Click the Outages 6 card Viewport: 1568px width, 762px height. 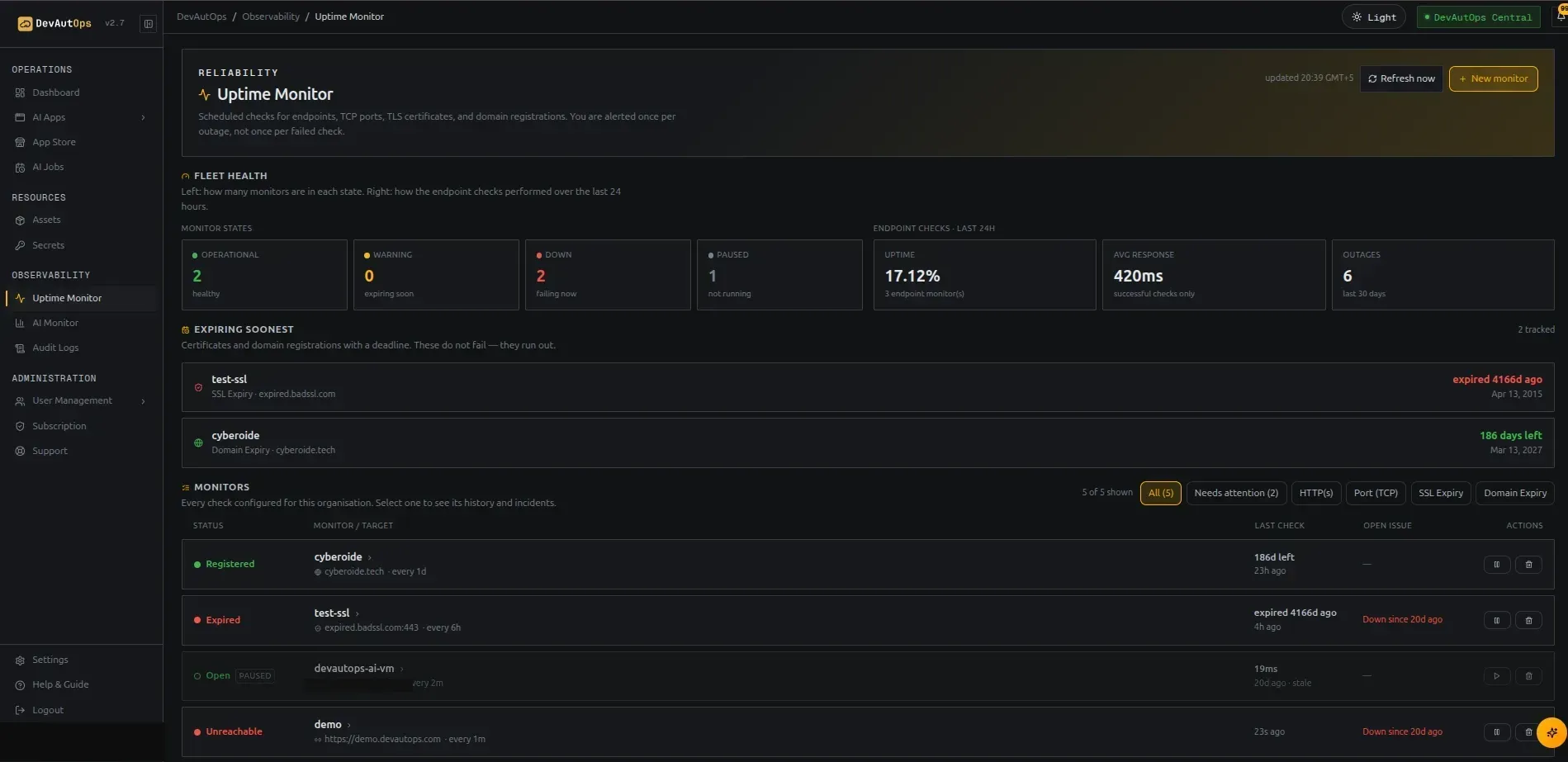[1442, 275]
